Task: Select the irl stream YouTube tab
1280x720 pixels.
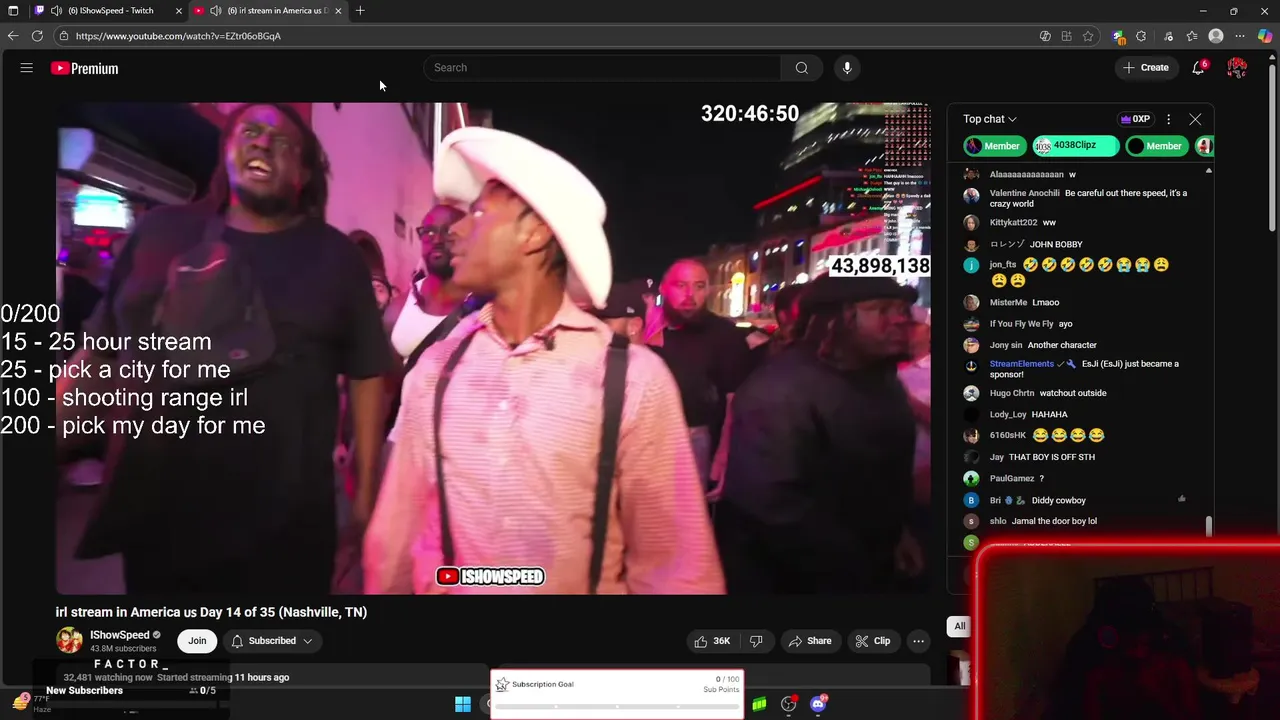Action: (x=268, y=11)
